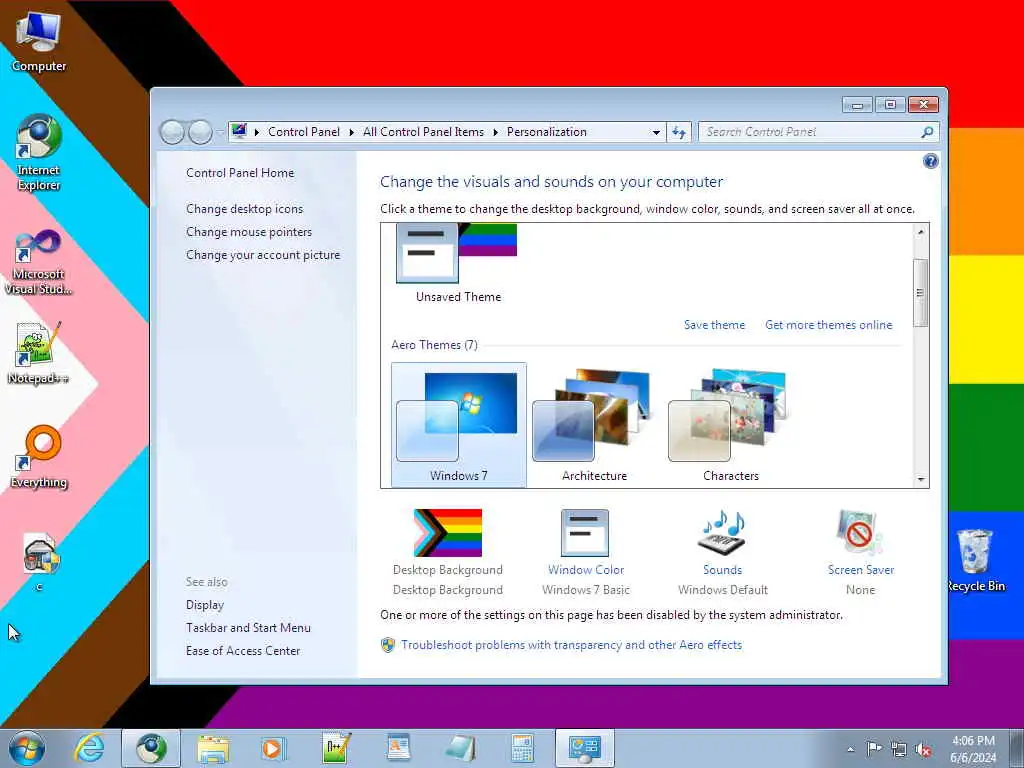Viewport: 1024px width, 768px height.
Task: Open Windows Explorer folder on taskbar
Action: pyautogui.click(x=213, y=748)
